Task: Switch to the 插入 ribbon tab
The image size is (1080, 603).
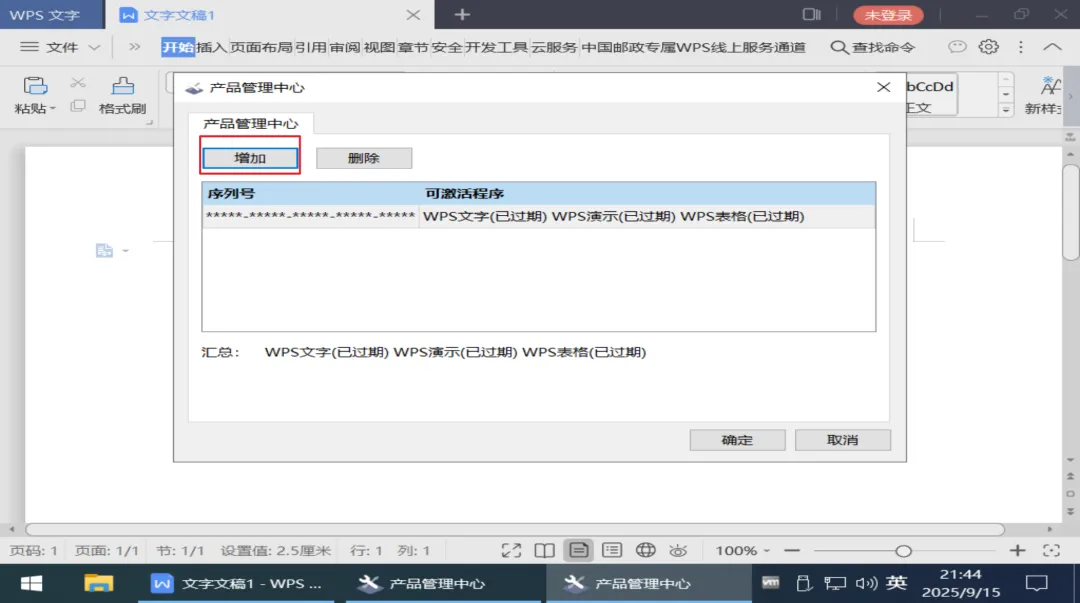Action: tap(211, 47)
